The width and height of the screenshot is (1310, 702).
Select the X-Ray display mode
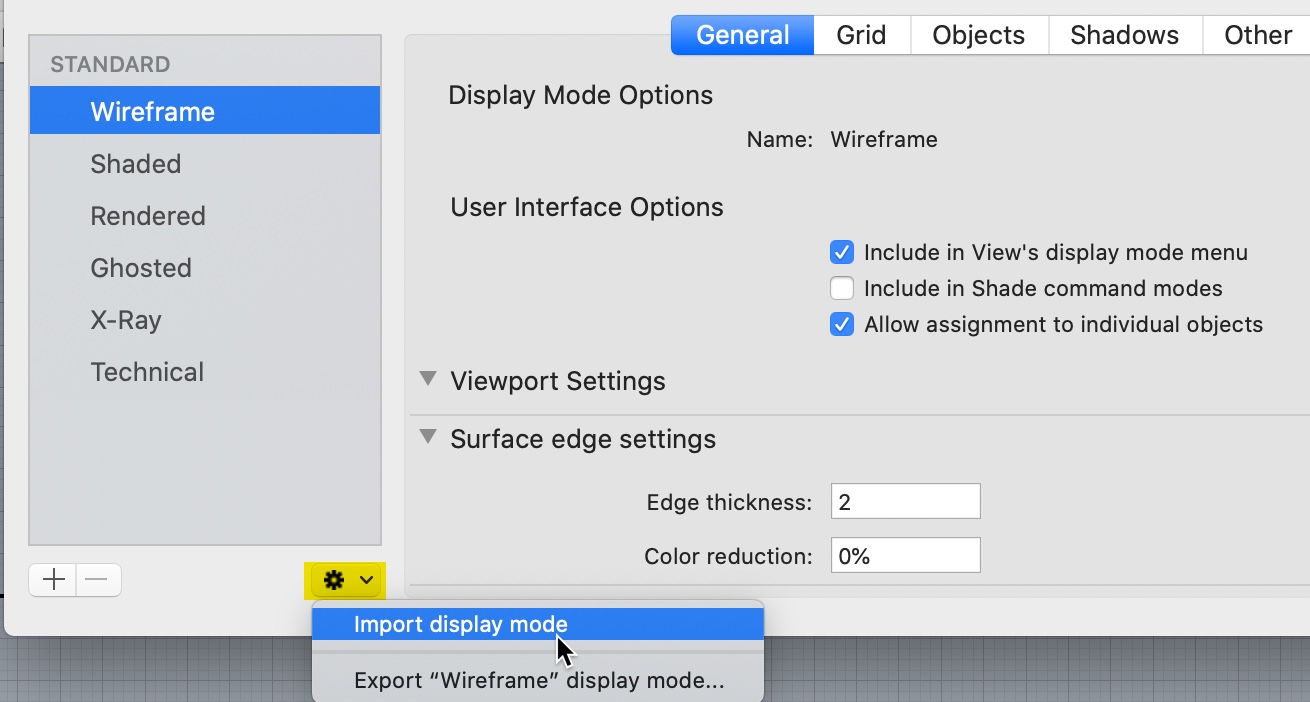tap(205, 320)
